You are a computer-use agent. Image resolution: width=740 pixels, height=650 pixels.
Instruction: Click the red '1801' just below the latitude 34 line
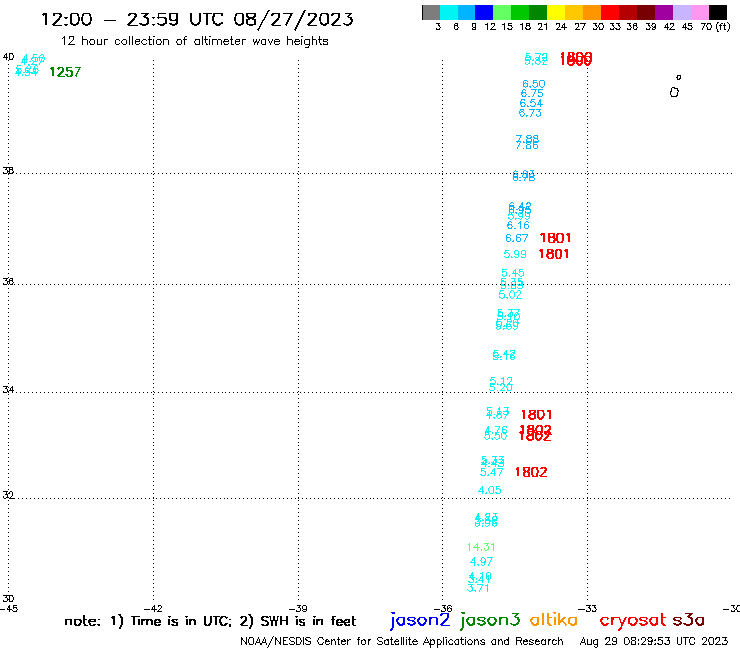(x=537, y=415)
